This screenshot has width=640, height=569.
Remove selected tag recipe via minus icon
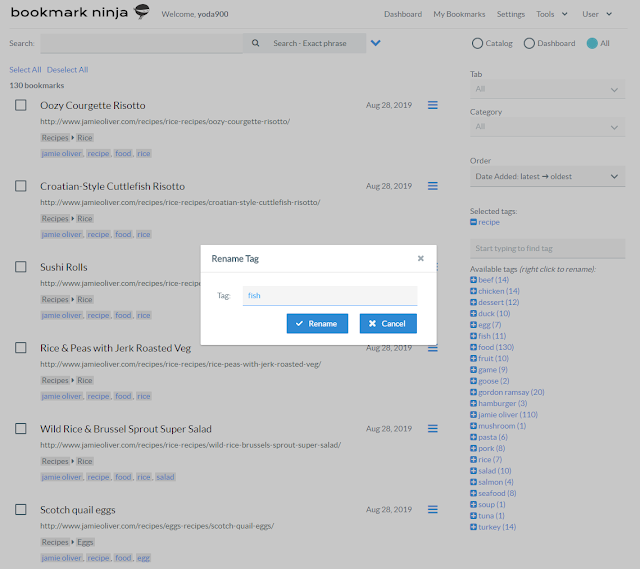(473, 222)
